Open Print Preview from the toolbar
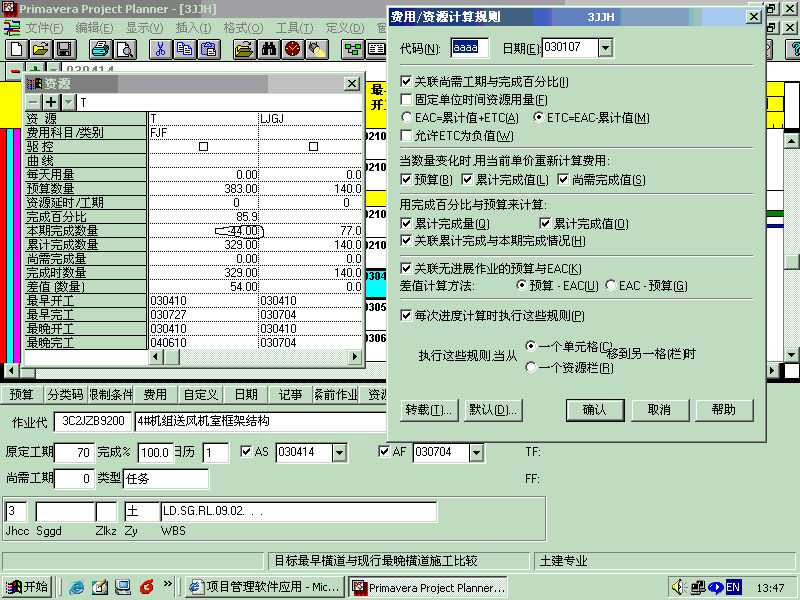 pos(124,49)
